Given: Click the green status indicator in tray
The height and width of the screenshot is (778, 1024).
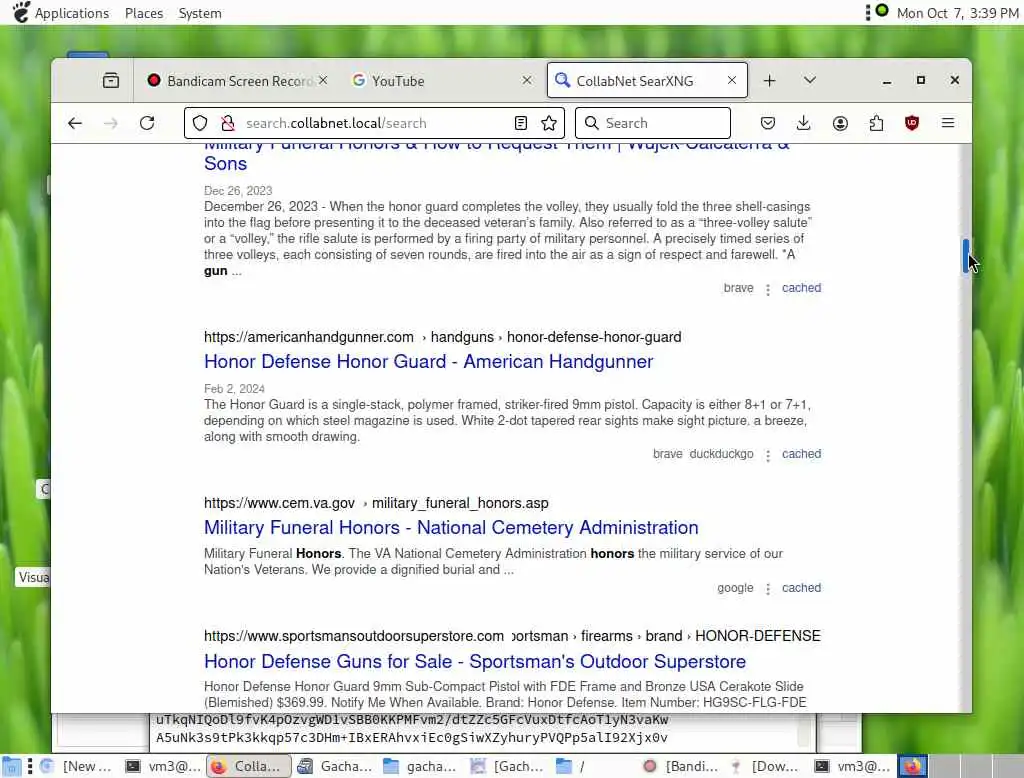Looking at the screenshot, I should [x=882, y=10].
